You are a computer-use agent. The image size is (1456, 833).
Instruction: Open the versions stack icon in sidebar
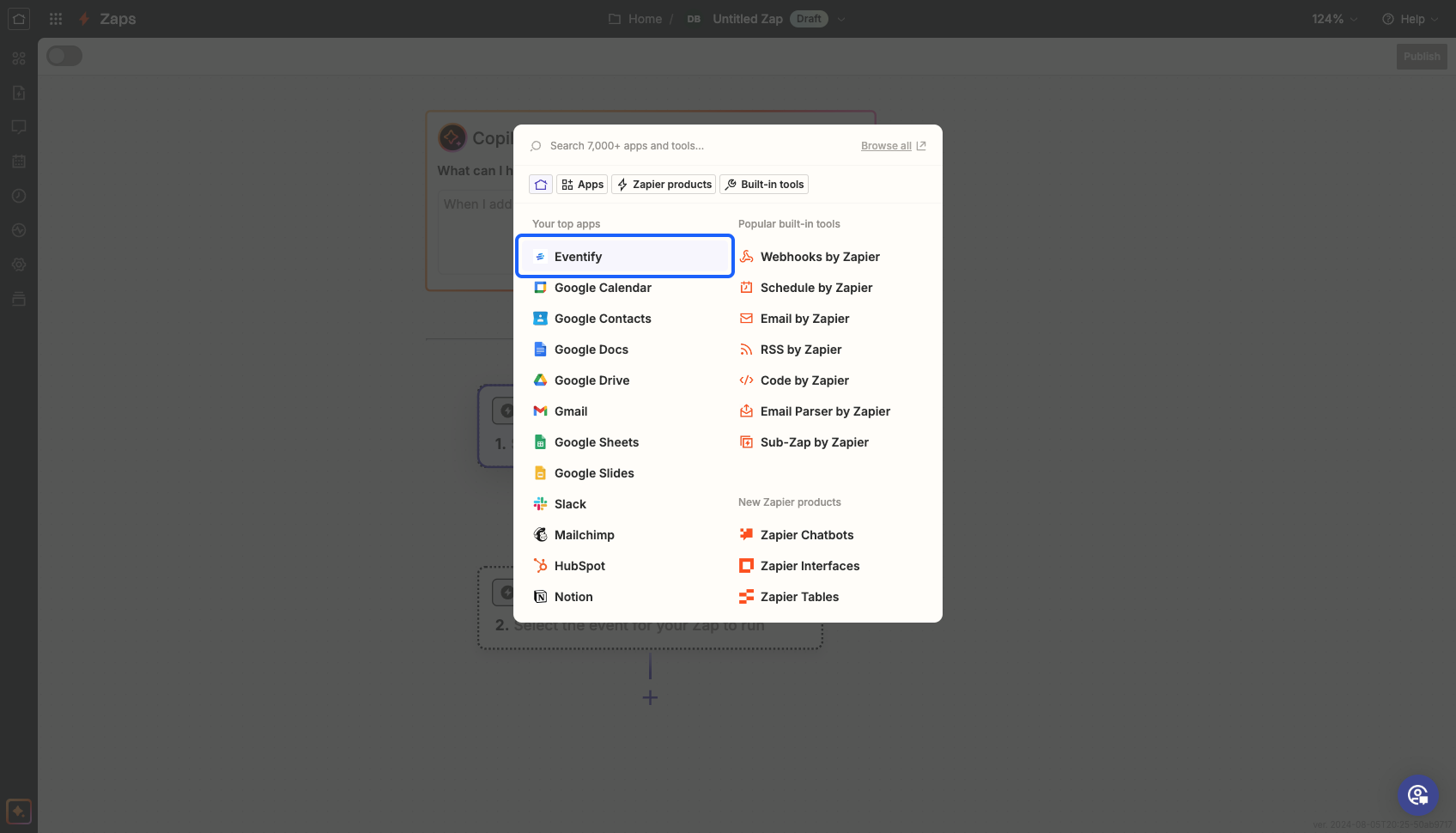pyautogui.click(x=19, y=299)
